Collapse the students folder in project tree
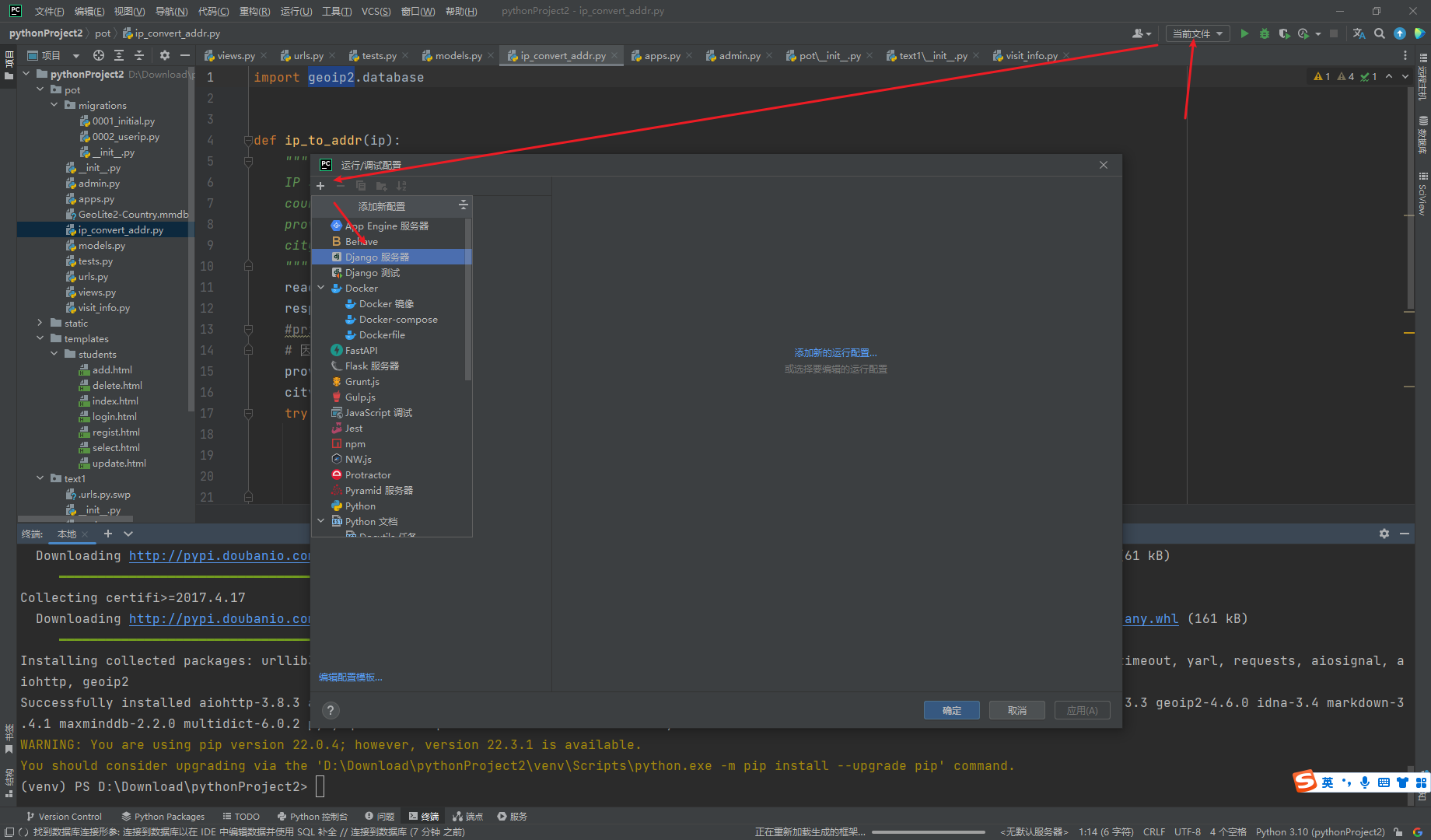This screenshot has height=840, width=1431. point(54,354)
